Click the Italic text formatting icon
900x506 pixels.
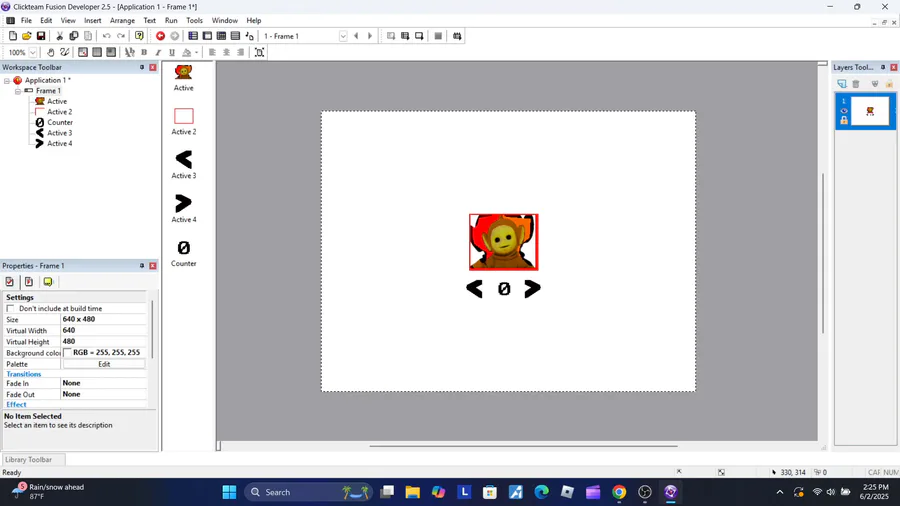tap(158, 52)
